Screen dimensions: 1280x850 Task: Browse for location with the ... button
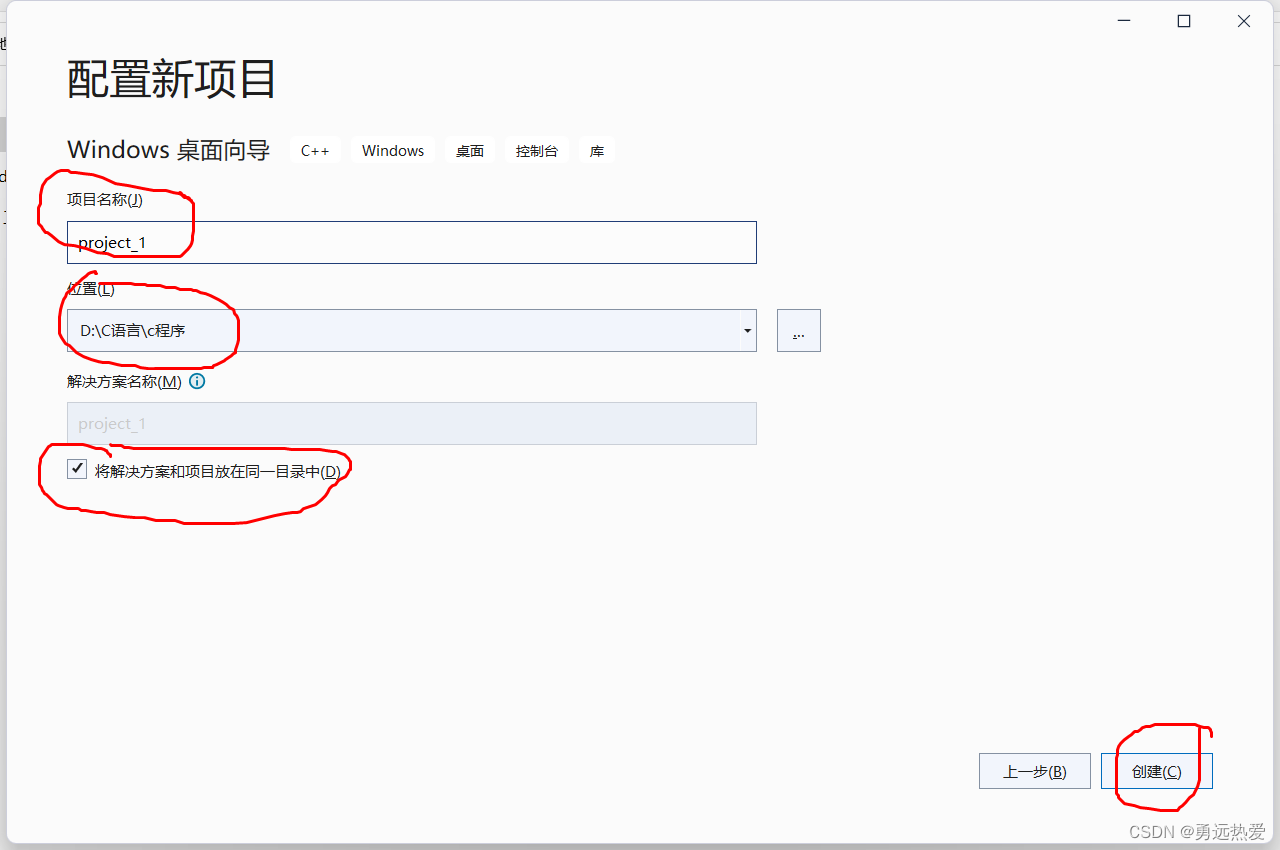798,331
